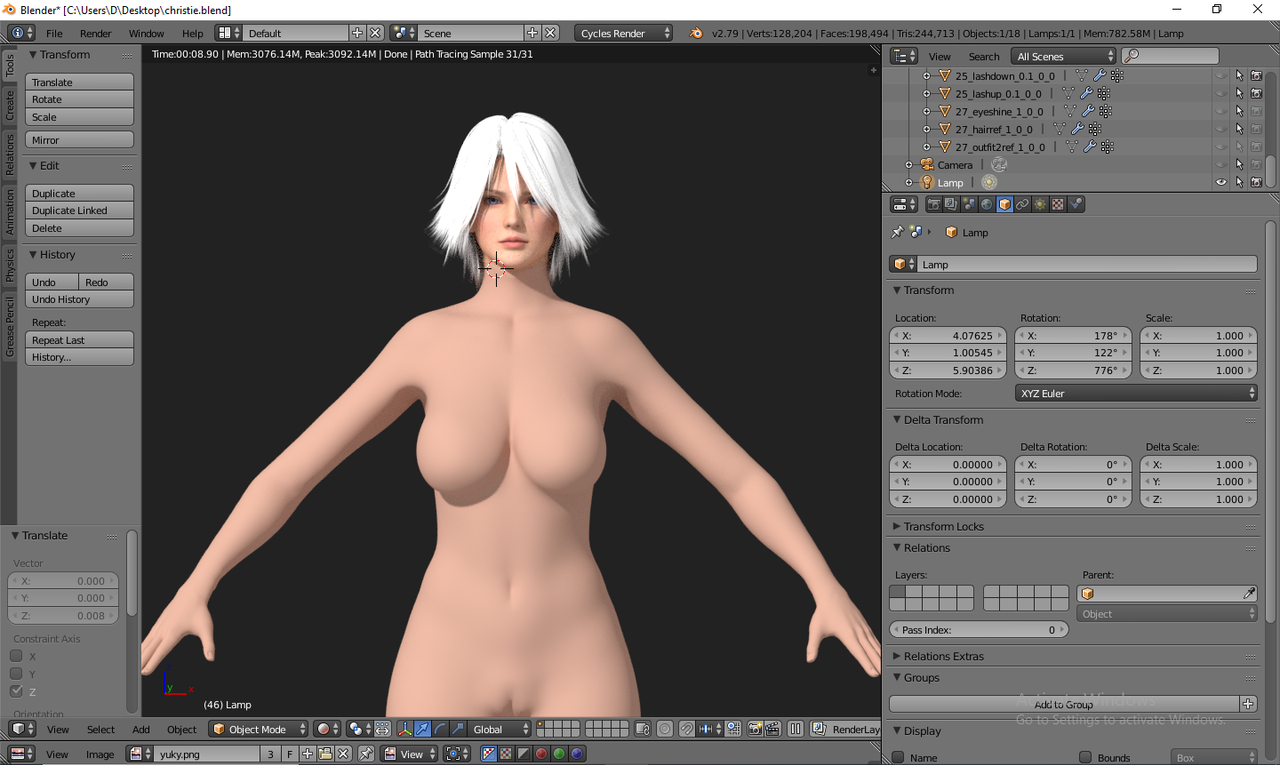
Task: Select the scale manipulator icon
Action: coord(458,729)
